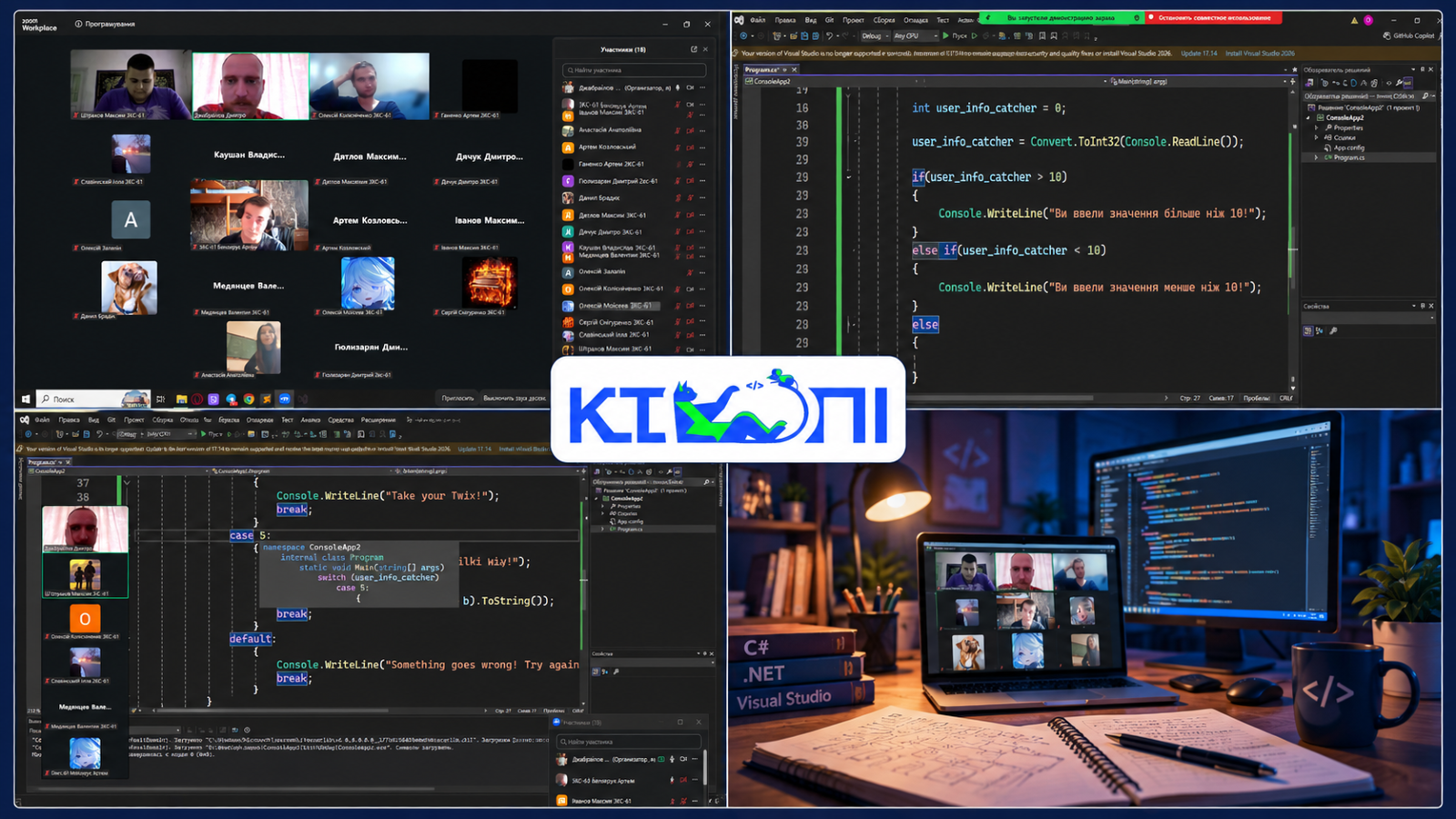Select the Ссылки item in Solution Explorer
This screenshot has height=819, width=1456.
1345,137
